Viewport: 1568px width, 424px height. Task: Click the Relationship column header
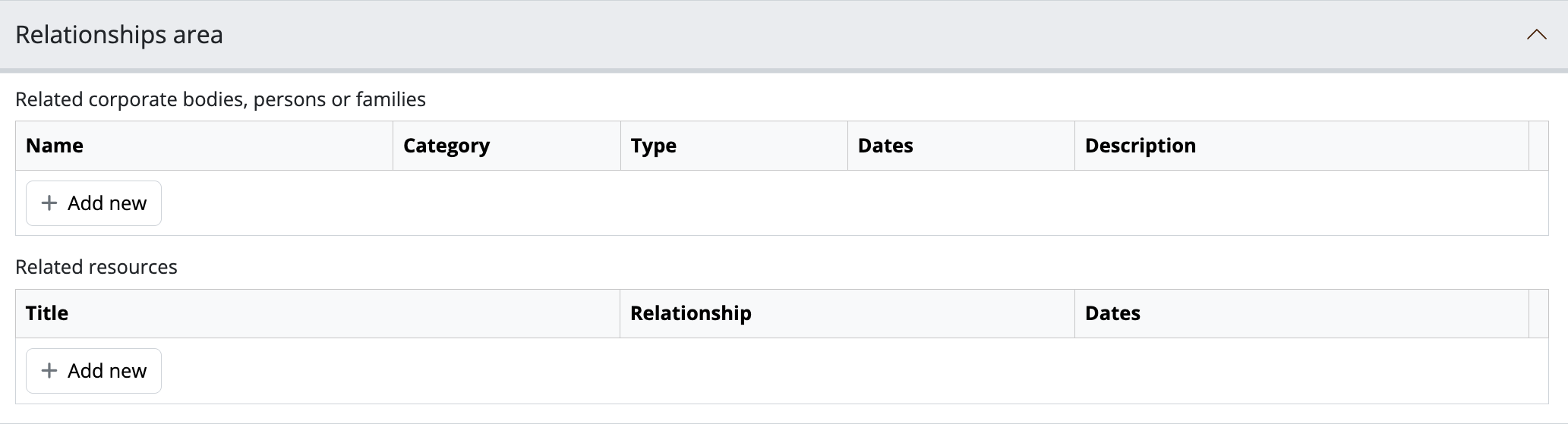click(x=690, y=313)
